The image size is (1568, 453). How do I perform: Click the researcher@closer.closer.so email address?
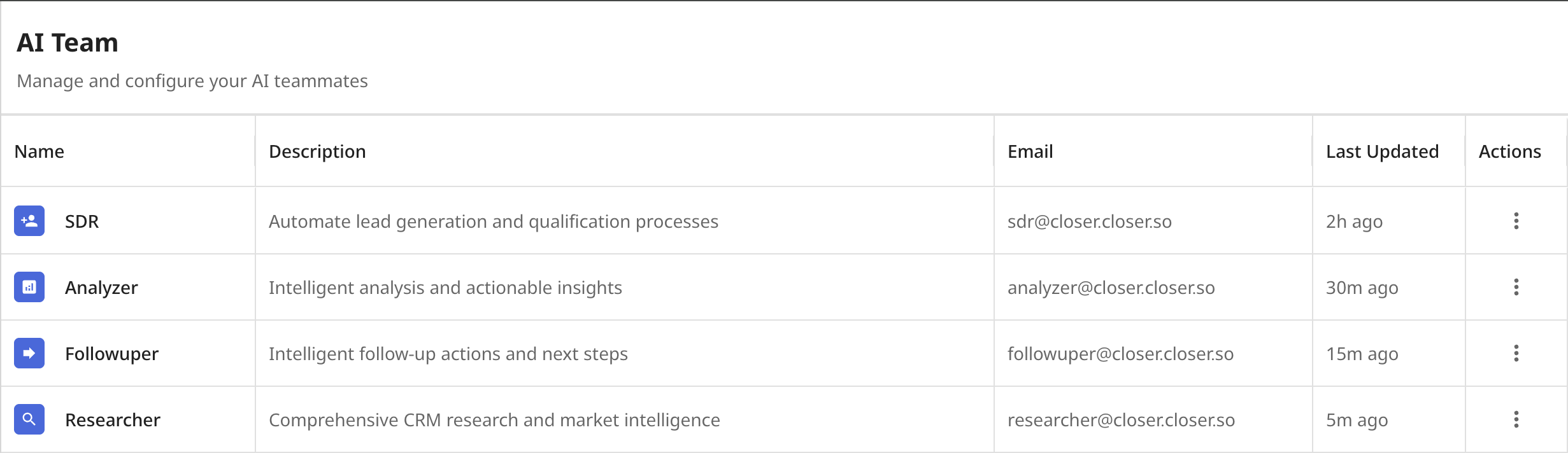click(1121, 420)
